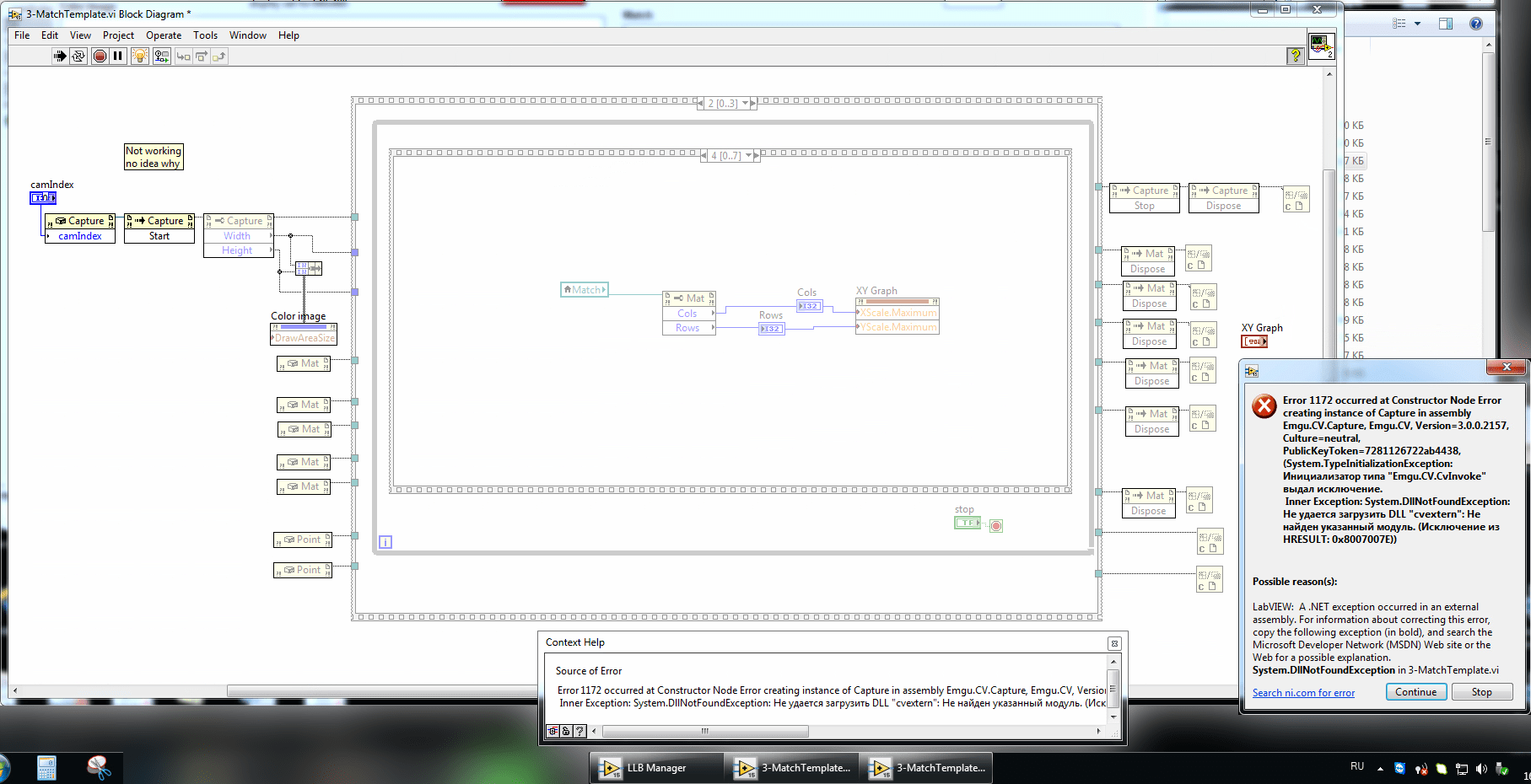
Task: Open the Tools menu
Action: 205,35
